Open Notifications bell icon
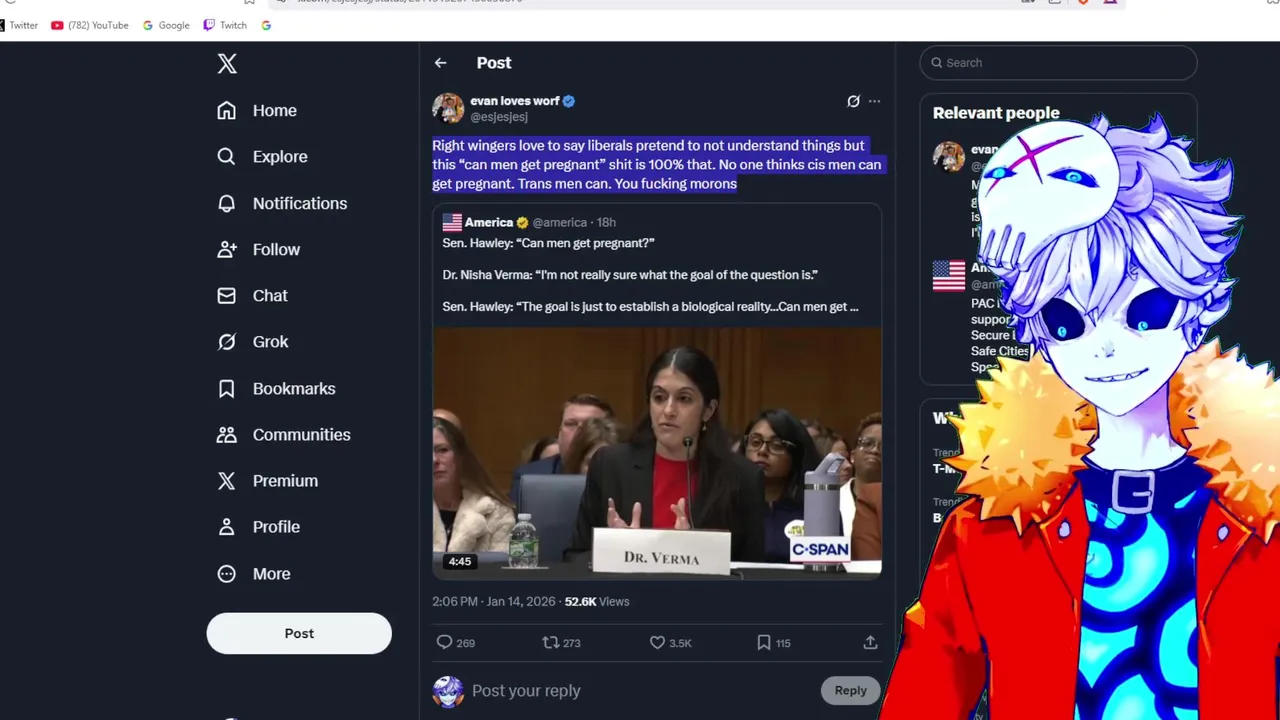1280x720 pixels. point(227,203)
